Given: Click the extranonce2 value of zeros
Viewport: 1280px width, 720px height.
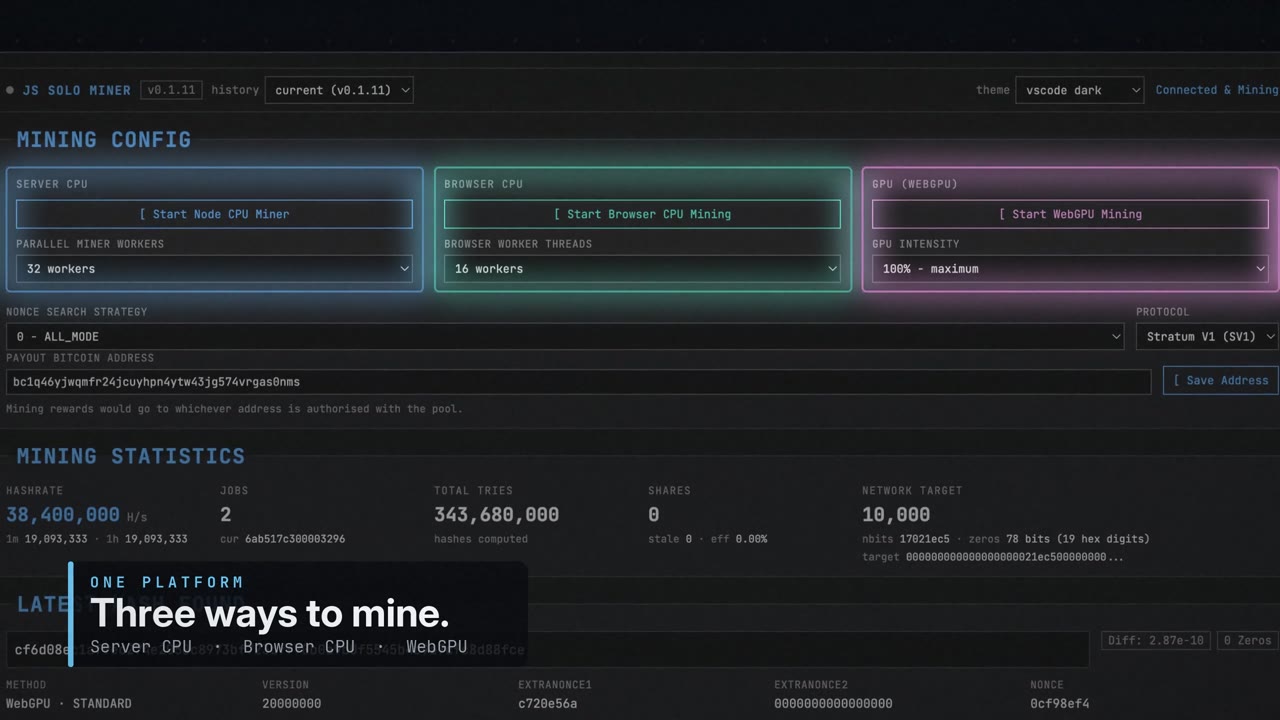Looking at the screenshot, I should (x=833, y=704).
